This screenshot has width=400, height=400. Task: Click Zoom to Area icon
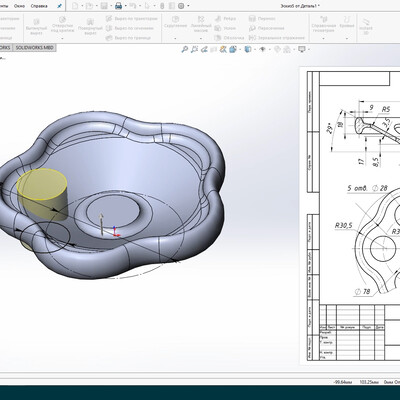(x=194, y=49)
